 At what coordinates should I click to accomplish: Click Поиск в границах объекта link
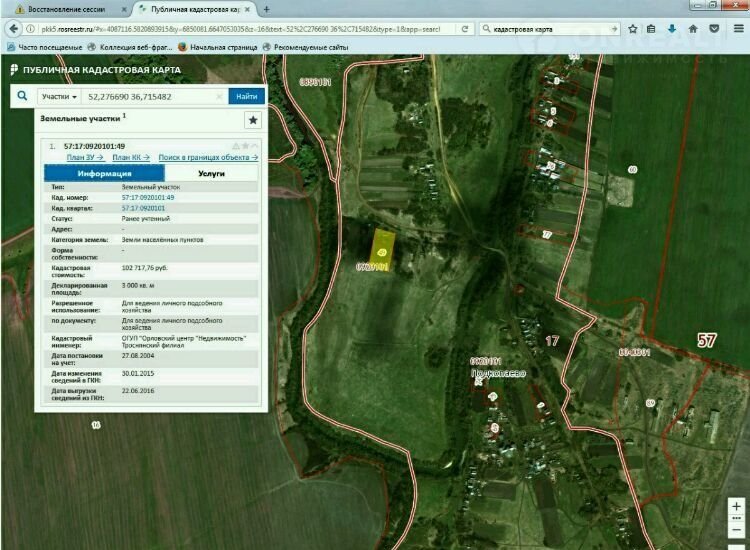click(208, 158)
